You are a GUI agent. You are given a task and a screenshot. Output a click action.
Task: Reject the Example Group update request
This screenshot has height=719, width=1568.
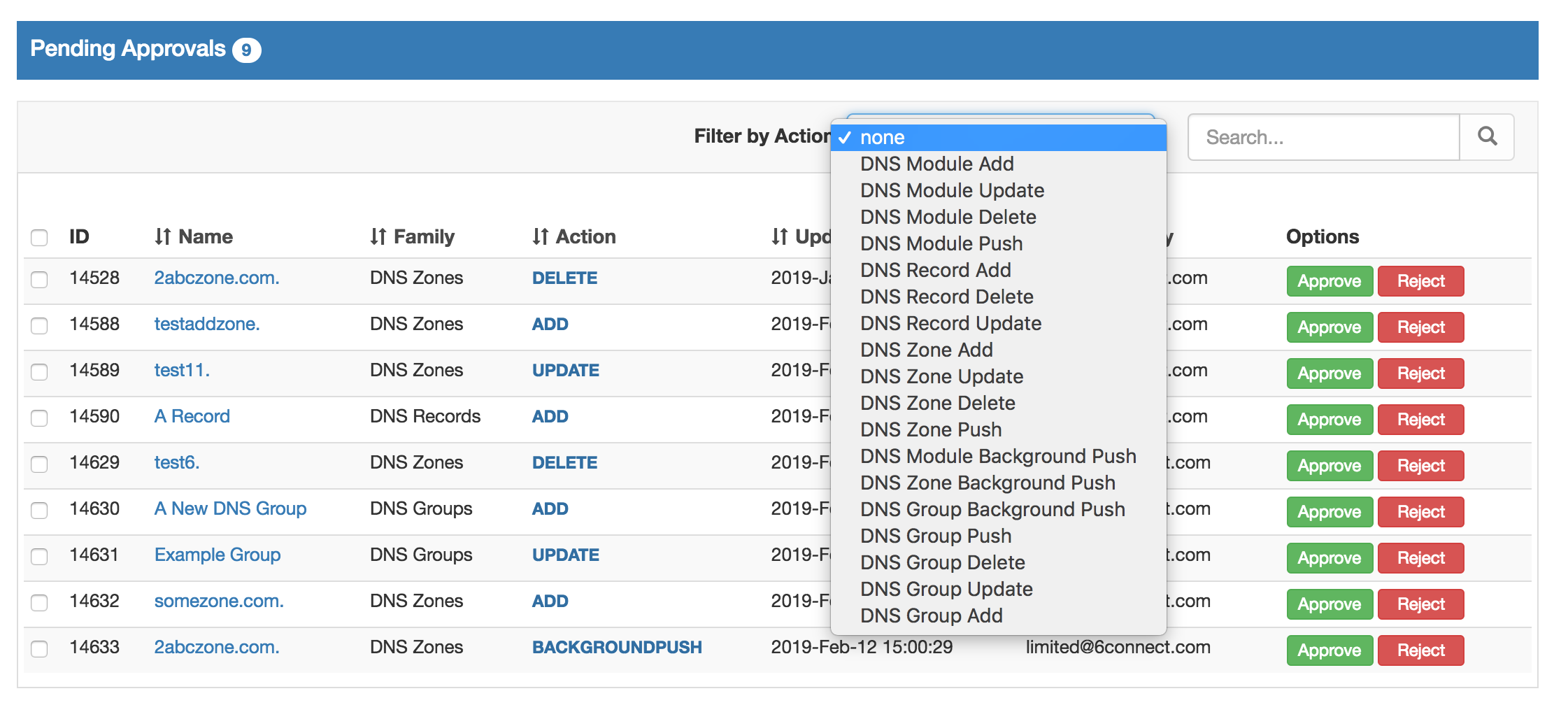pos(1420,558)
